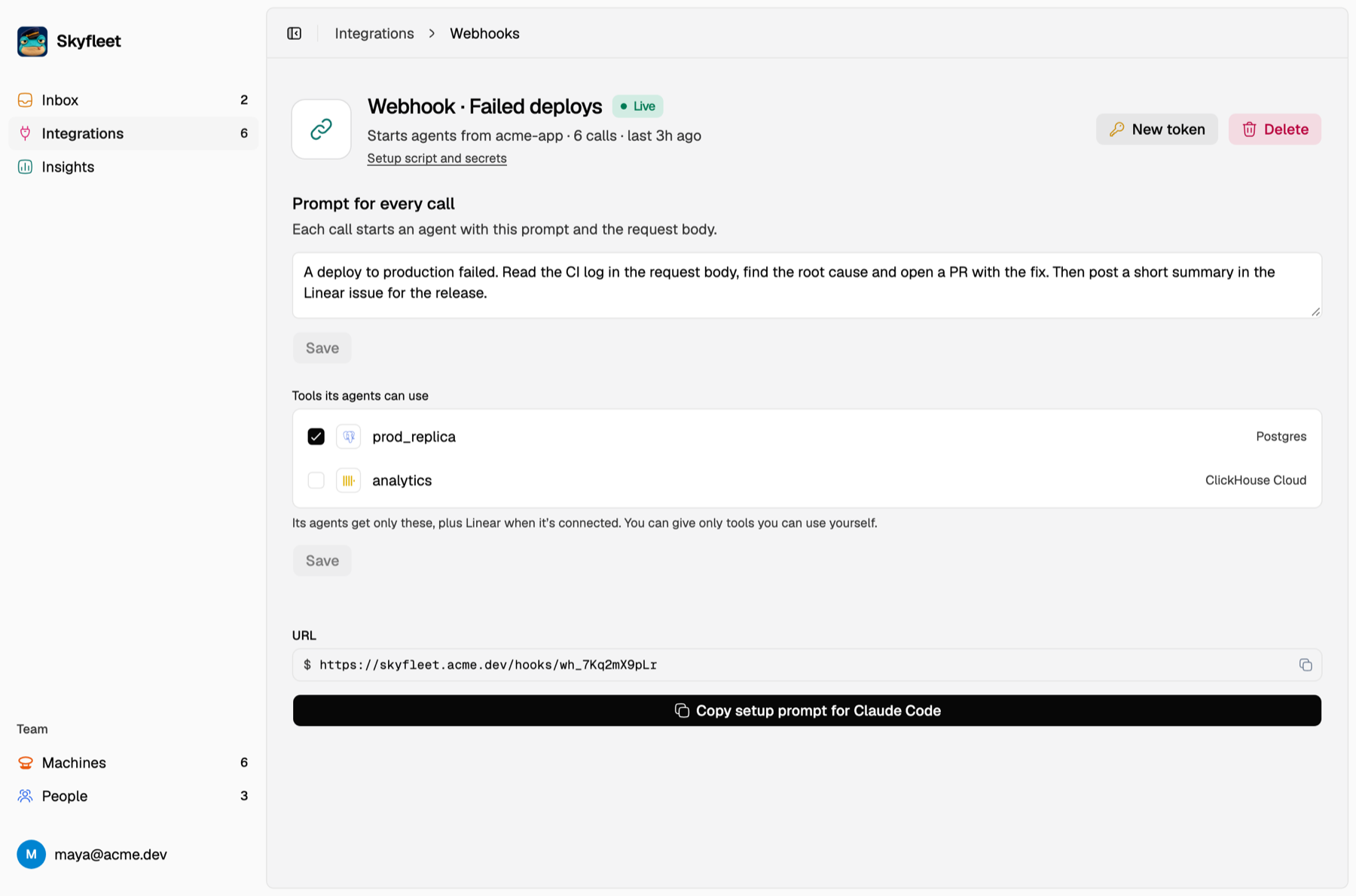
Task: Delete this webhook
Action: point(1275,130)
